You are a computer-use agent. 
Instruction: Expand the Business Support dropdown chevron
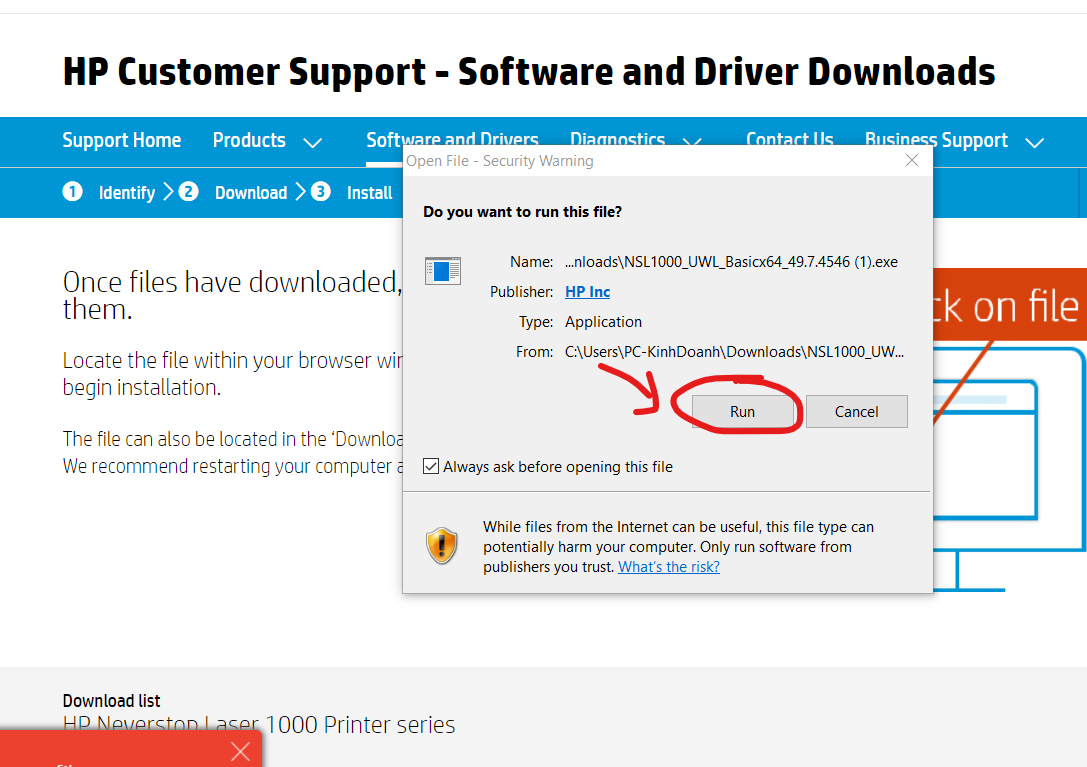1034,143
